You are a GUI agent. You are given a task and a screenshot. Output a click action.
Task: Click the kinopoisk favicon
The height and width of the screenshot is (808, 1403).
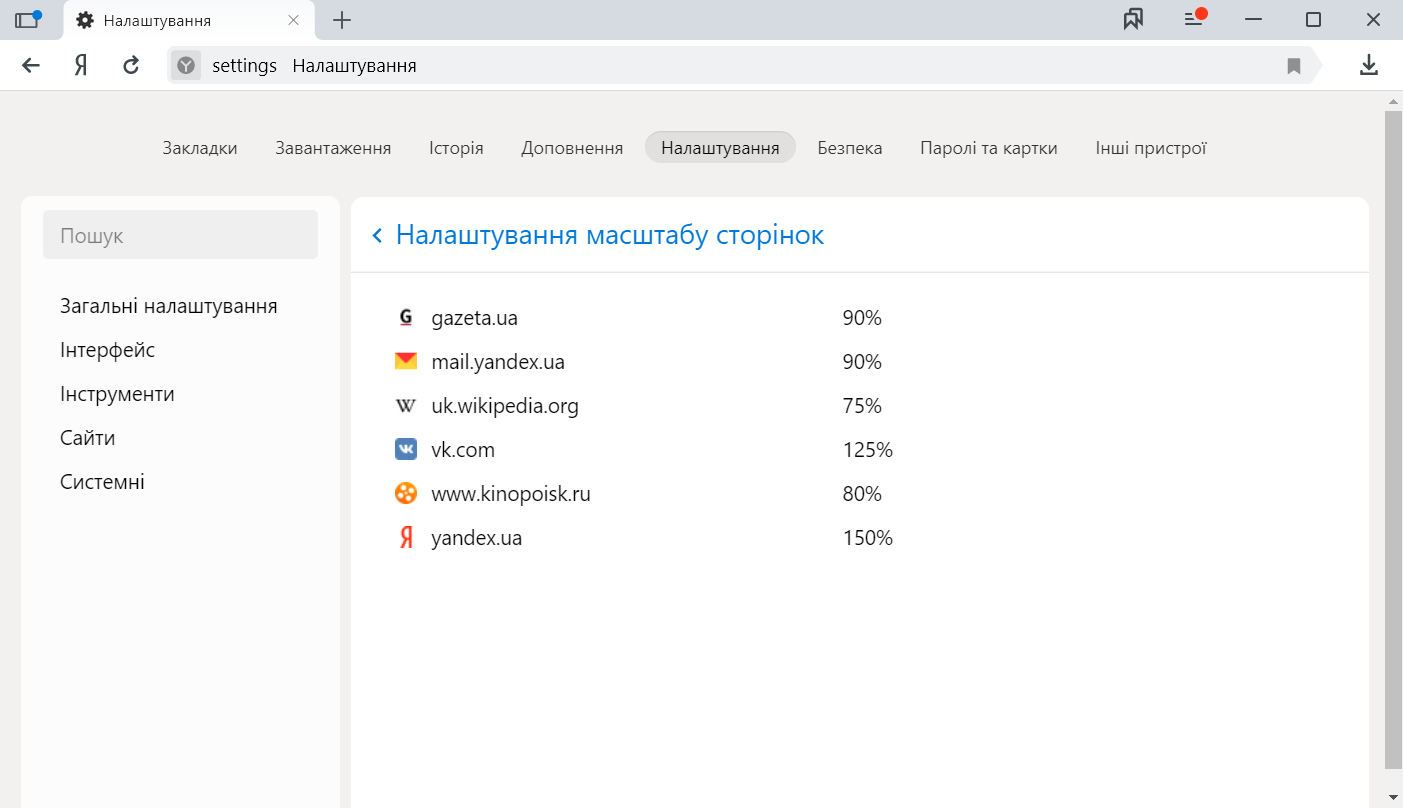tap(405, 494)
